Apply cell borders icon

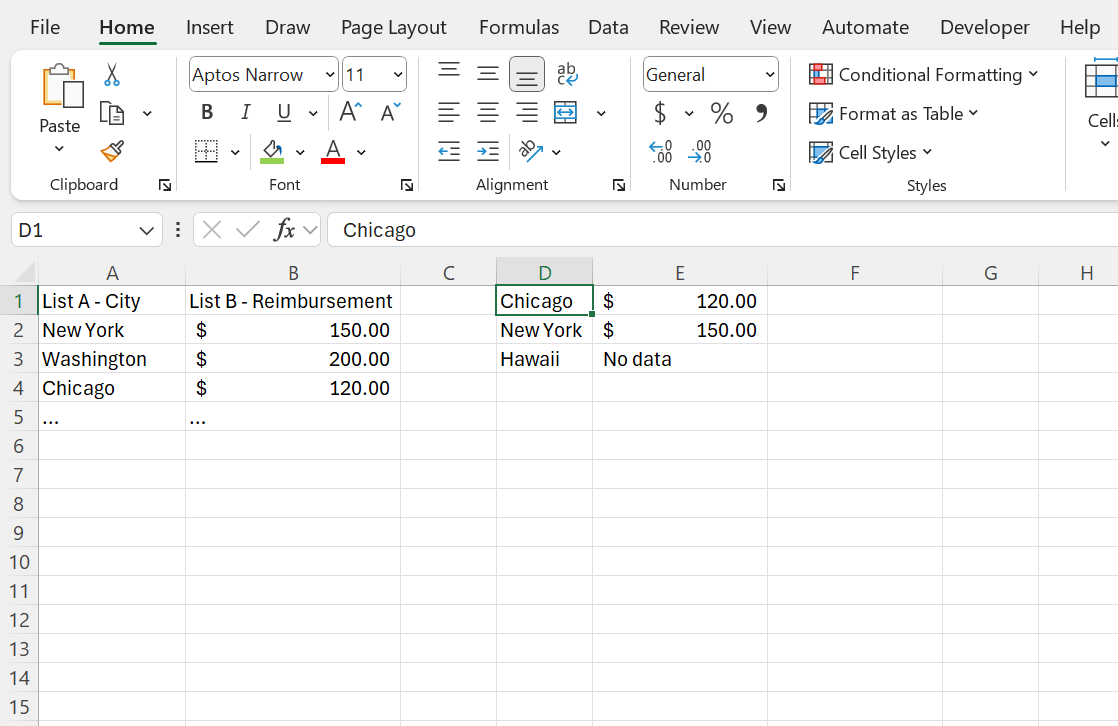tap(206, 151)
